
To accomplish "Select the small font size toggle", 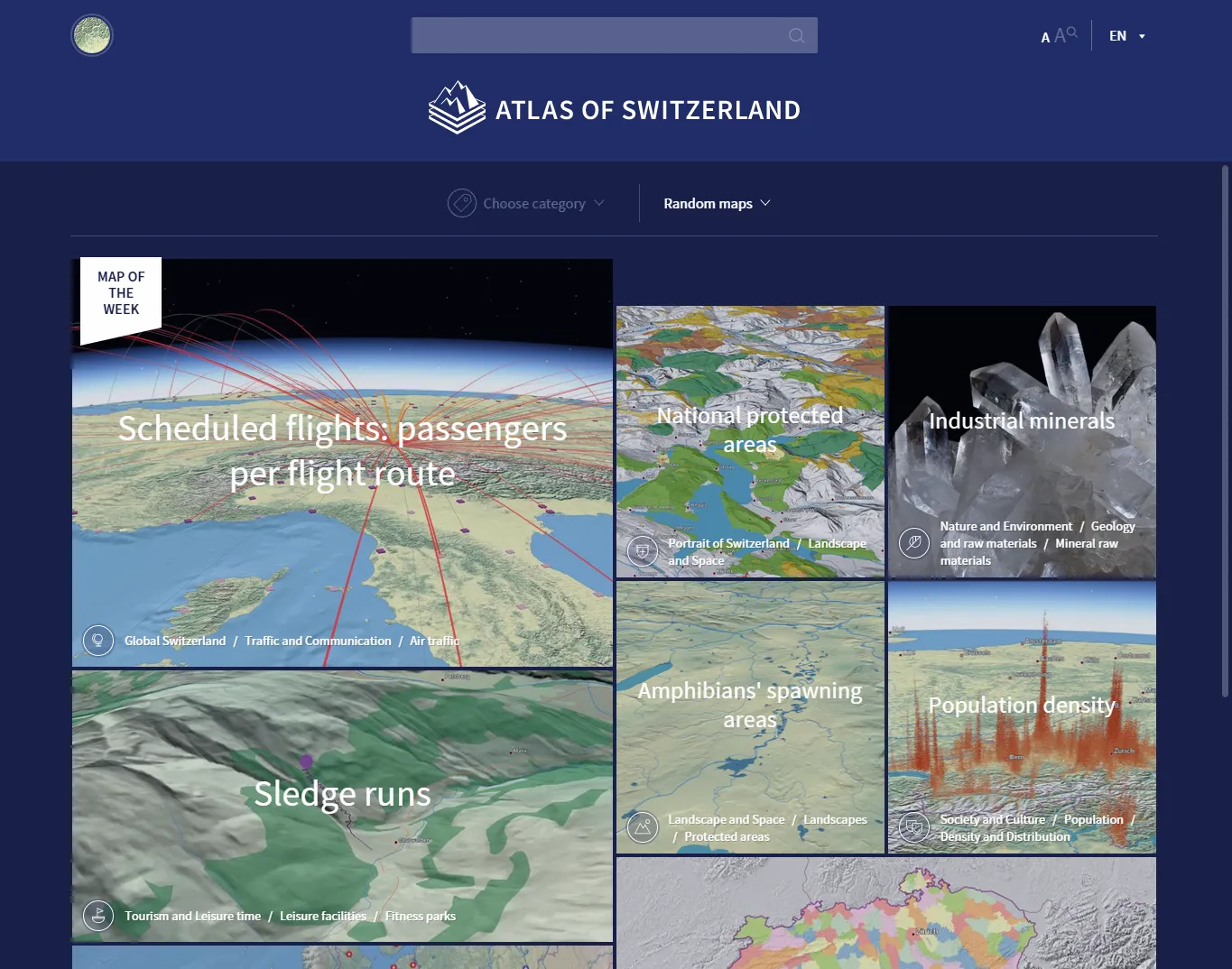I will (1043, 38).
